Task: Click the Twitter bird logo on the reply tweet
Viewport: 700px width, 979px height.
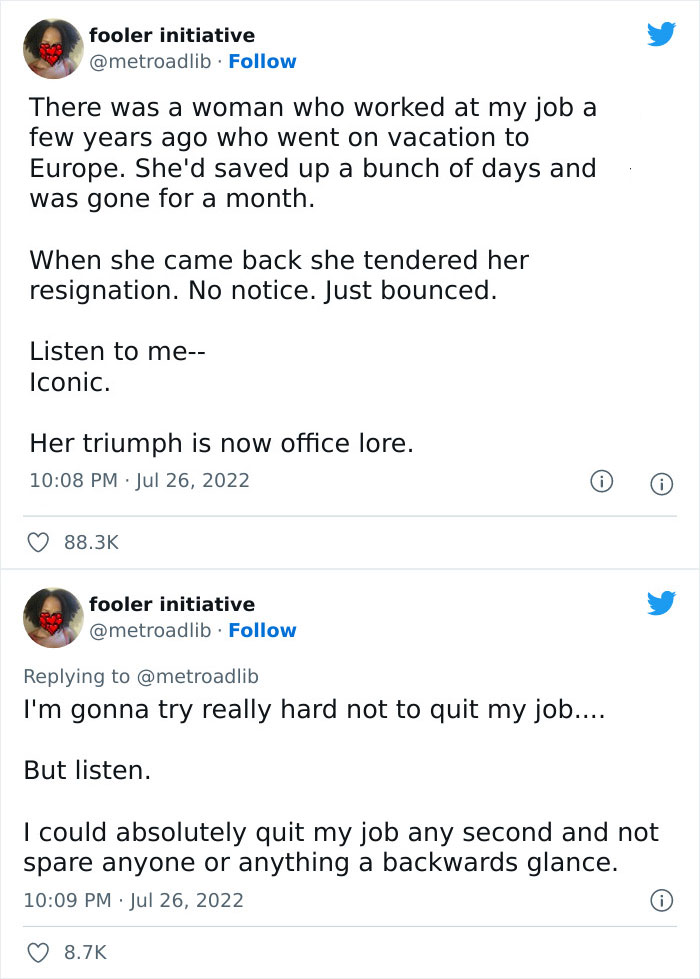Action: pyautogui.click(x=662, y=603)
